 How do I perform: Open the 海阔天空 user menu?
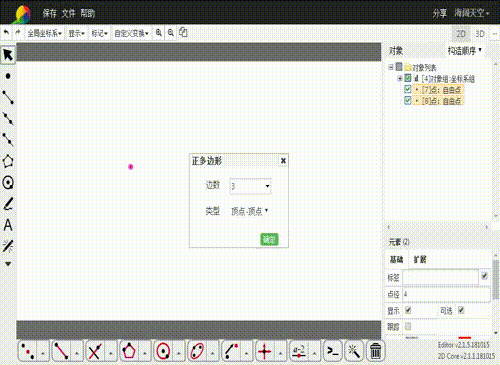click(471, 13)
